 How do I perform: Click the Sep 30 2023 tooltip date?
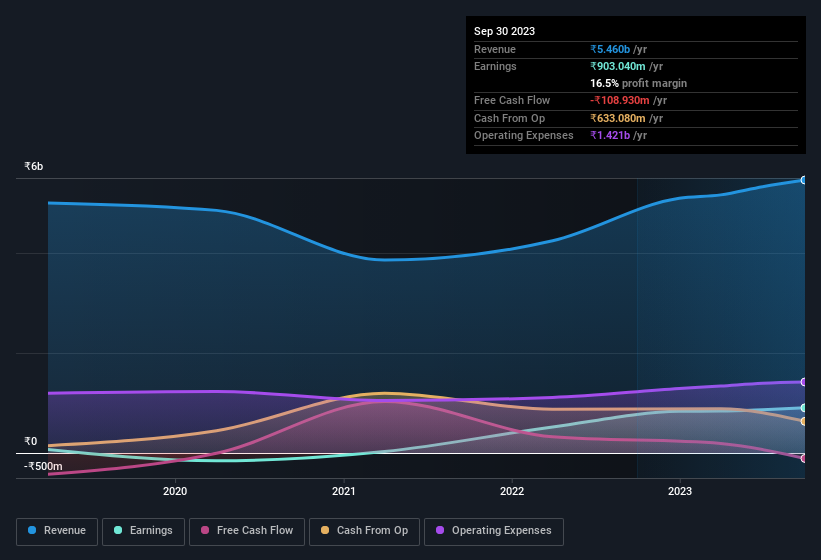[504, 31]
